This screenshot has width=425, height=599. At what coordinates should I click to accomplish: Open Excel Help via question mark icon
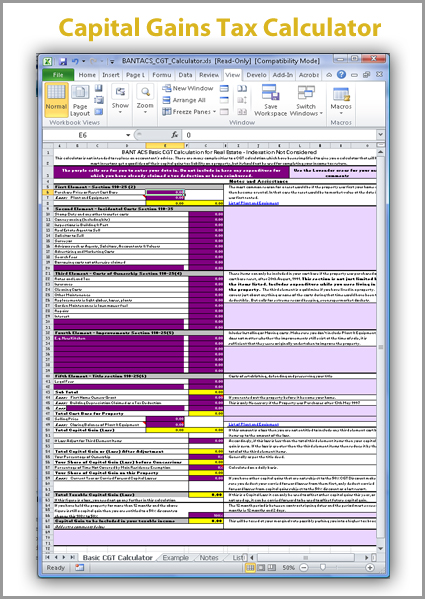pos(341,74)
